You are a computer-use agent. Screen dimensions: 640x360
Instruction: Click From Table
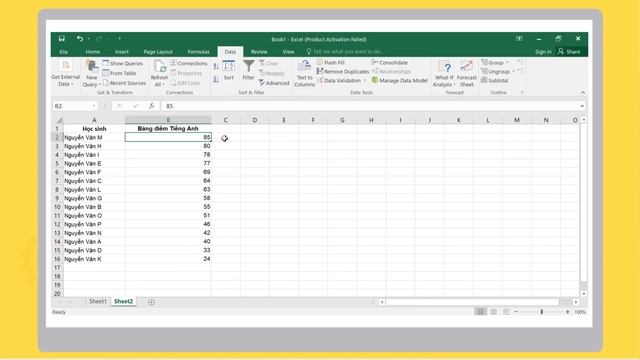click(119, 73)
